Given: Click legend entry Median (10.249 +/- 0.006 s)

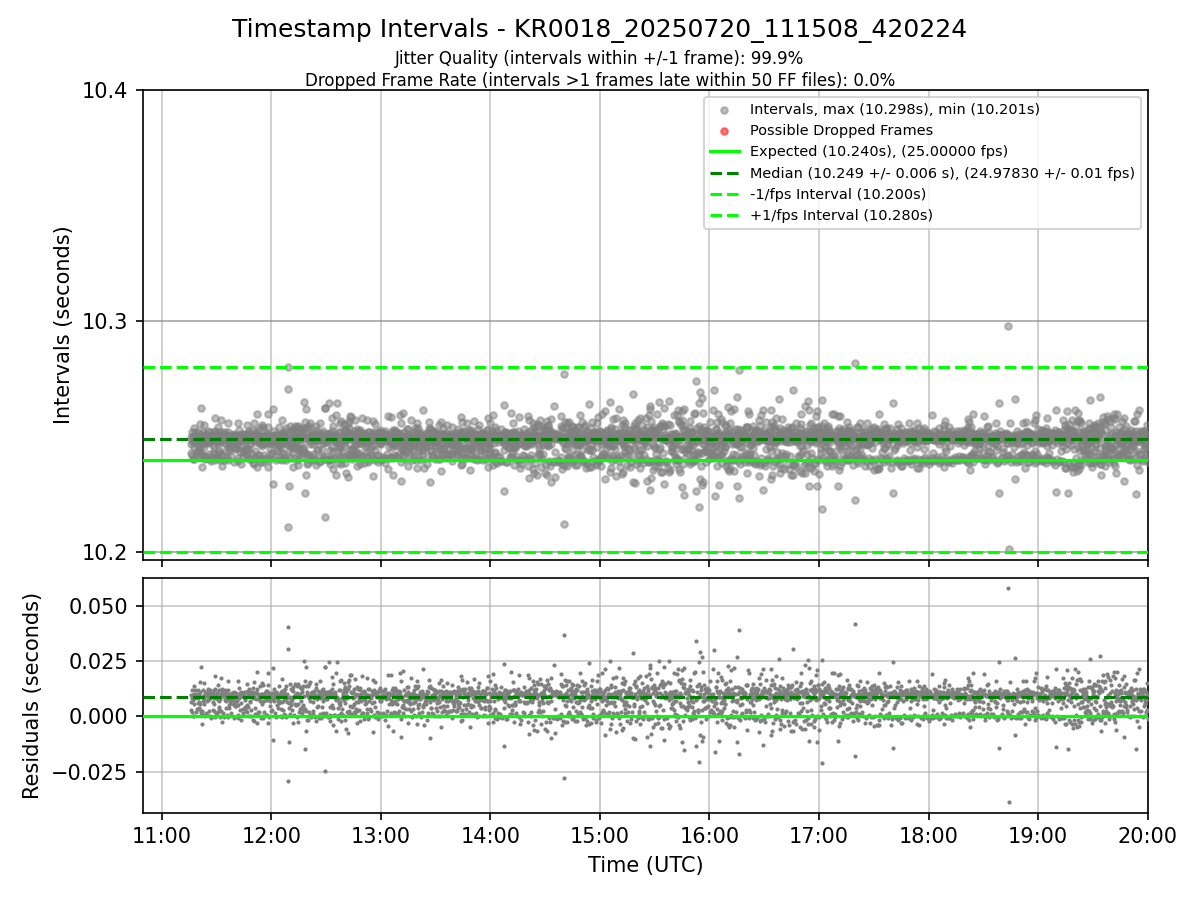Looking at the screenshot, I should [x=942, y=172].
